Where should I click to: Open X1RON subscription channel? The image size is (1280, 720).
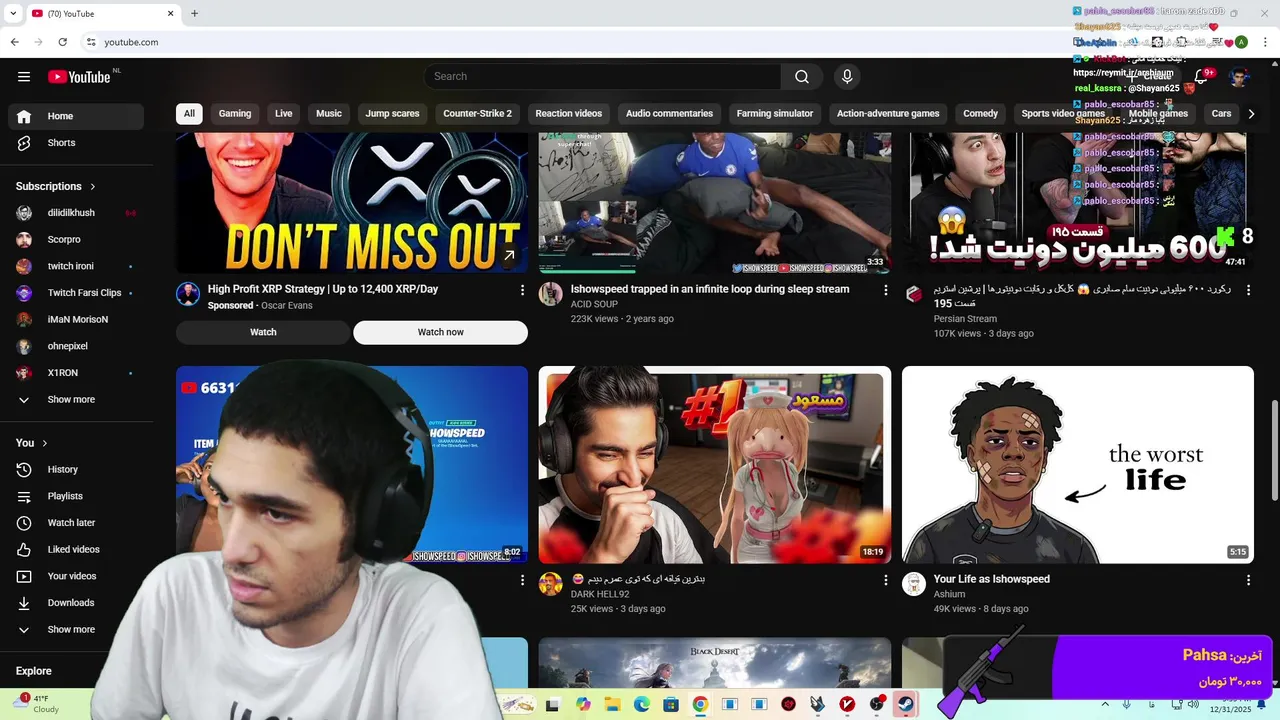point(76,373)
